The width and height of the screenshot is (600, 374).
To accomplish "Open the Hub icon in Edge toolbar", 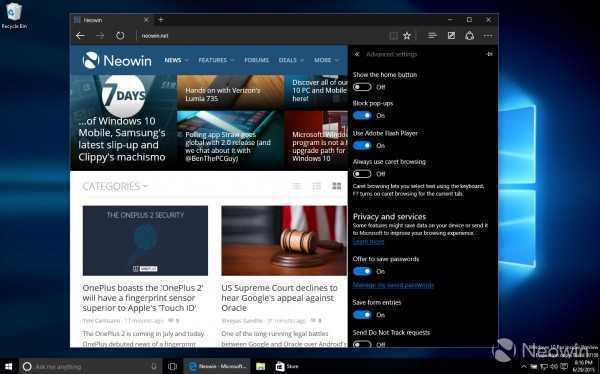I will click(432, 36).
